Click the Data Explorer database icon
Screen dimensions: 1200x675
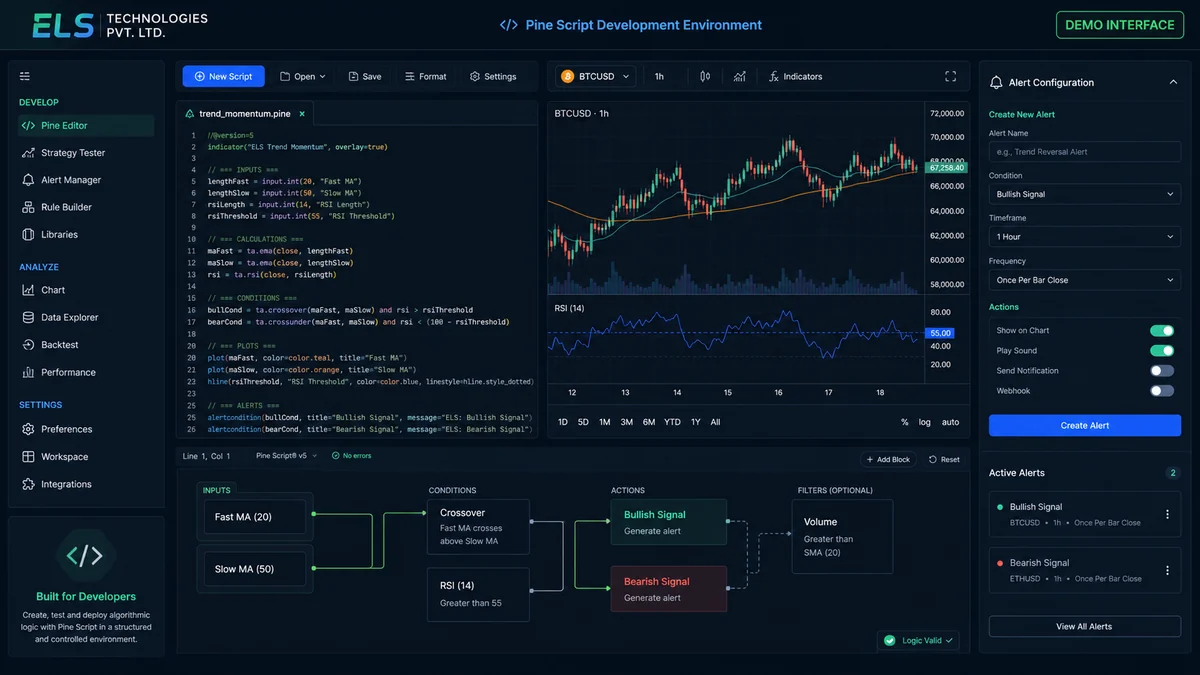pos(29,317)
